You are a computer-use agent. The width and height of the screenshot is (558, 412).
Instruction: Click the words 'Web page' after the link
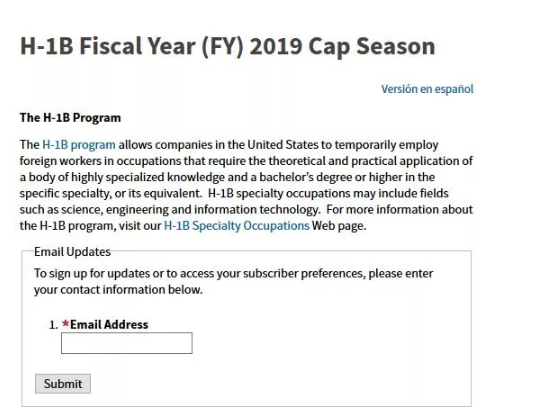(x=339, y=226)
